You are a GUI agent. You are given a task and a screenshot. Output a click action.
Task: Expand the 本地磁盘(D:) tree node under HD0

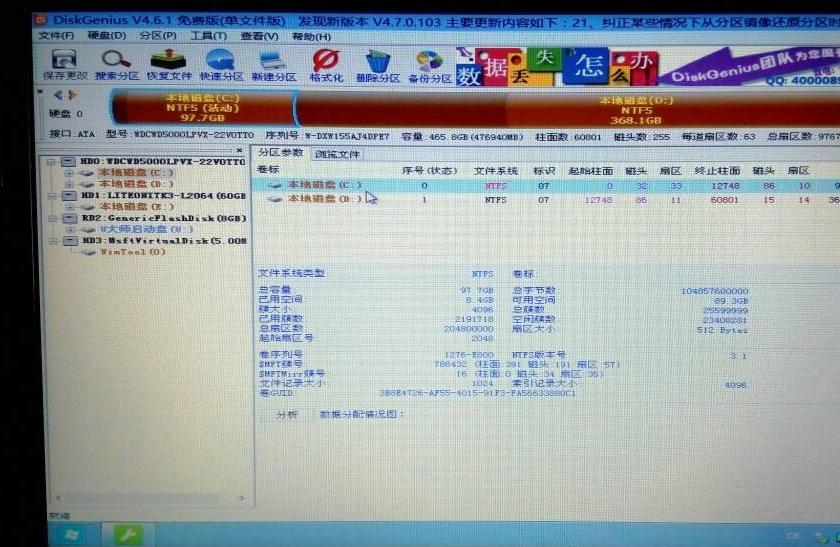click(69, 184)
